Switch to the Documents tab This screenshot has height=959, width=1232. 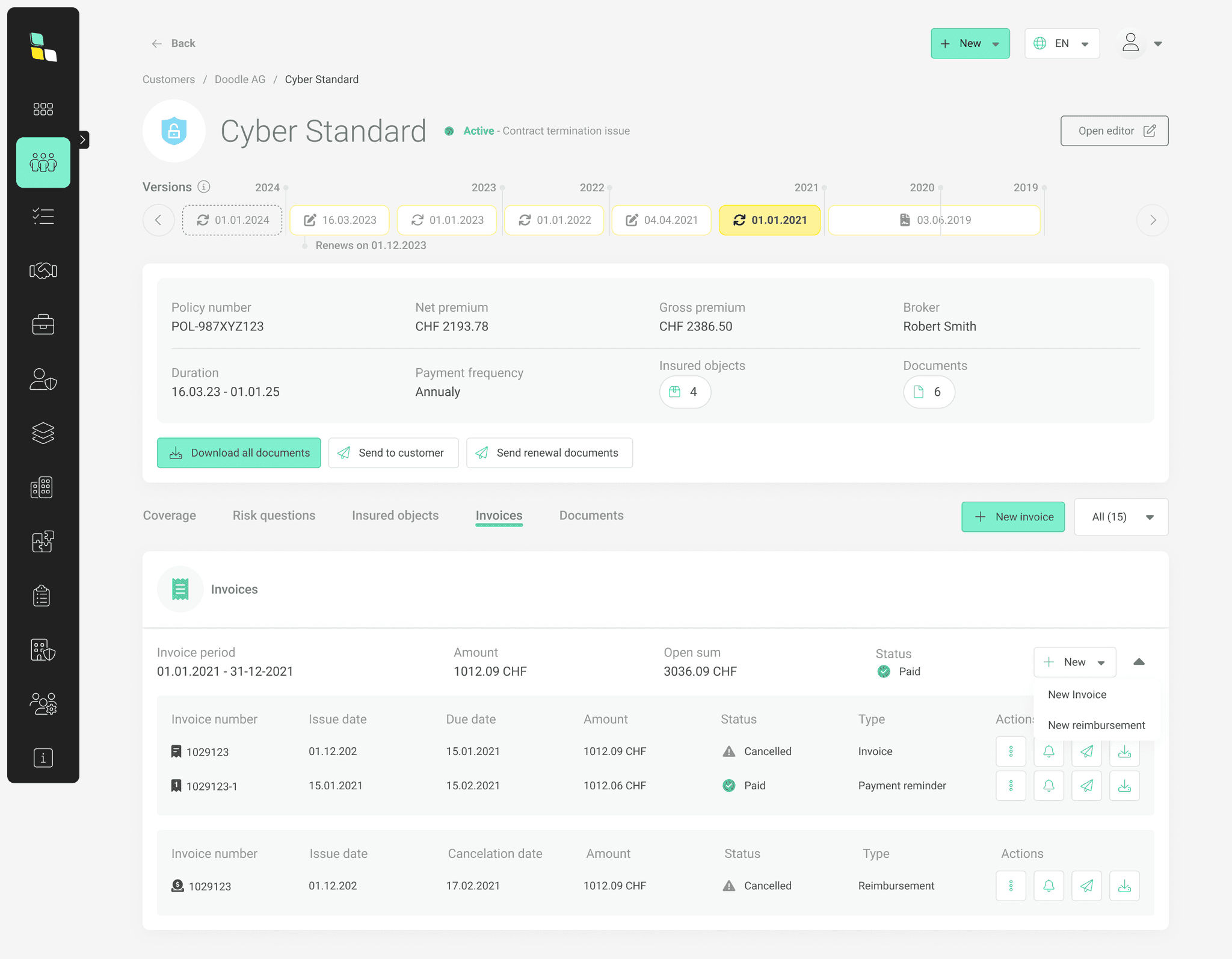point(591,516)
